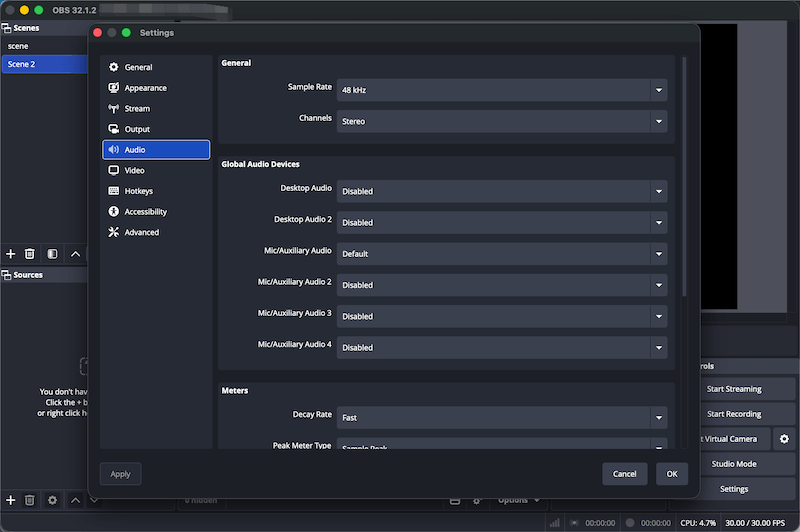This screenshot has height=532, width=800.
Task: Click the Settings dialog scrollbar
Action: pos(684,176)
